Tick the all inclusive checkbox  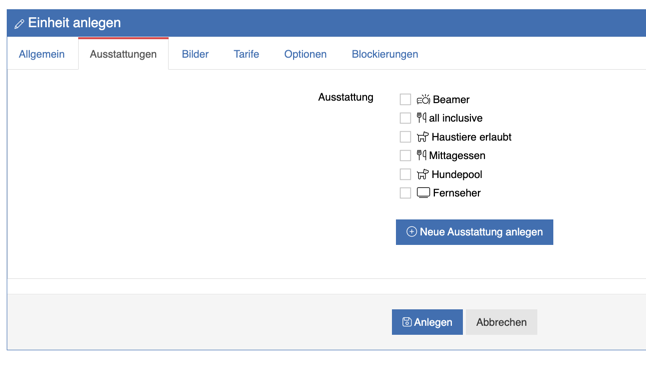coord(405,118)
